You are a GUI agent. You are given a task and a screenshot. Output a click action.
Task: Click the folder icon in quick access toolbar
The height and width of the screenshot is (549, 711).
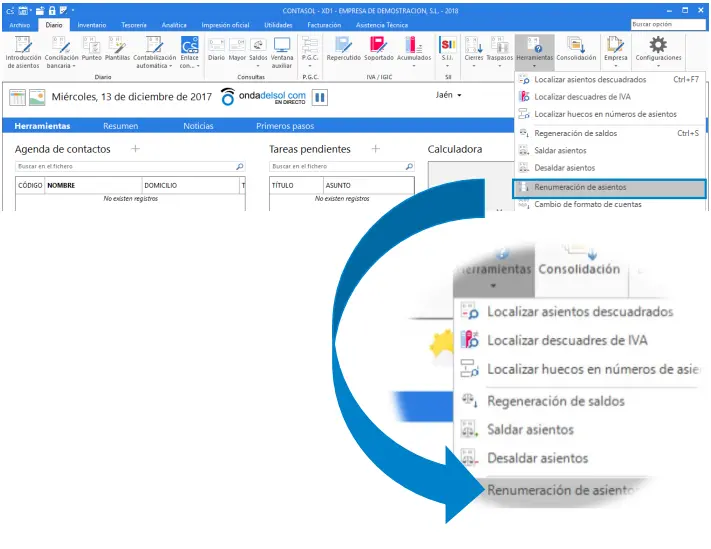point(40,10)
